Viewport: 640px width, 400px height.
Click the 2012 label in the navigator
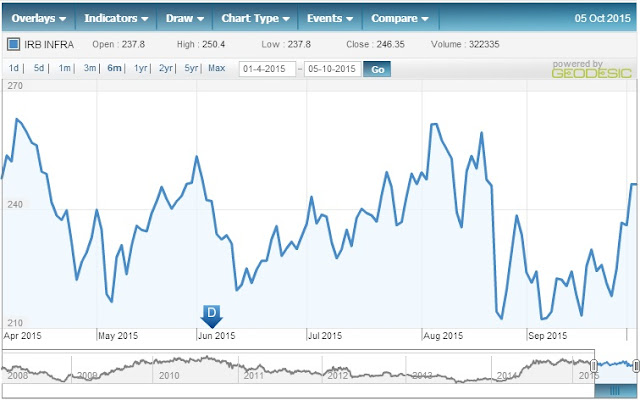[x=338, y=375]
